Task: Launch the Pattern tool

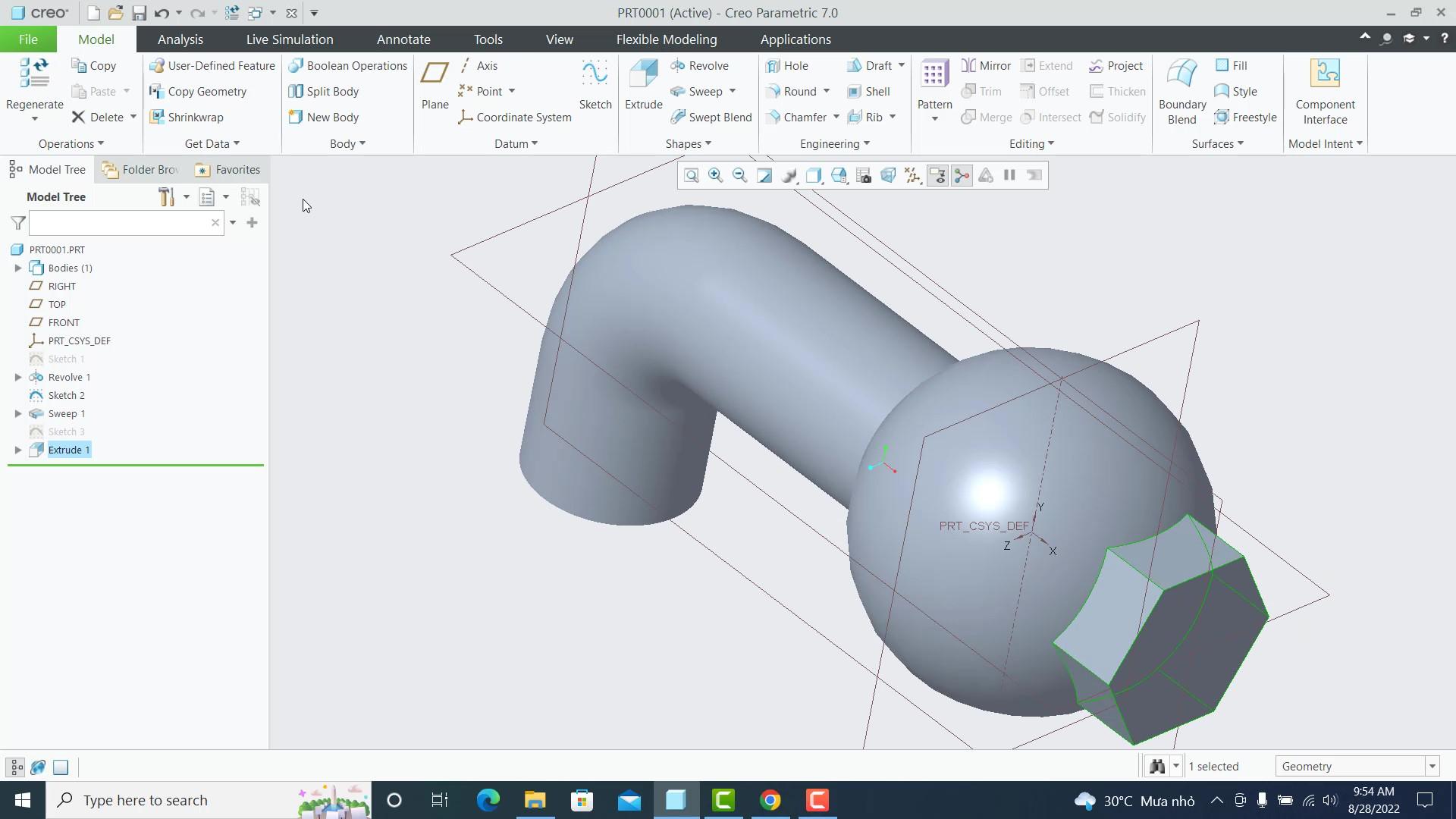Action: coord(934,83)
